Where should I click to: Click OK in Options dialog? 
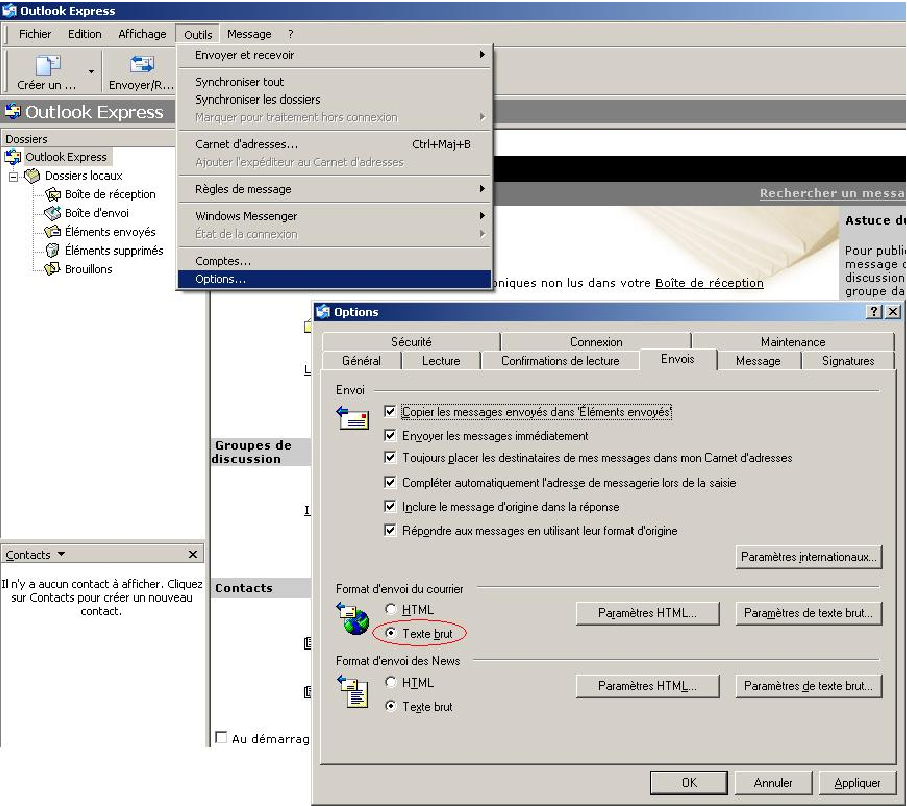(x=689, y=782)
